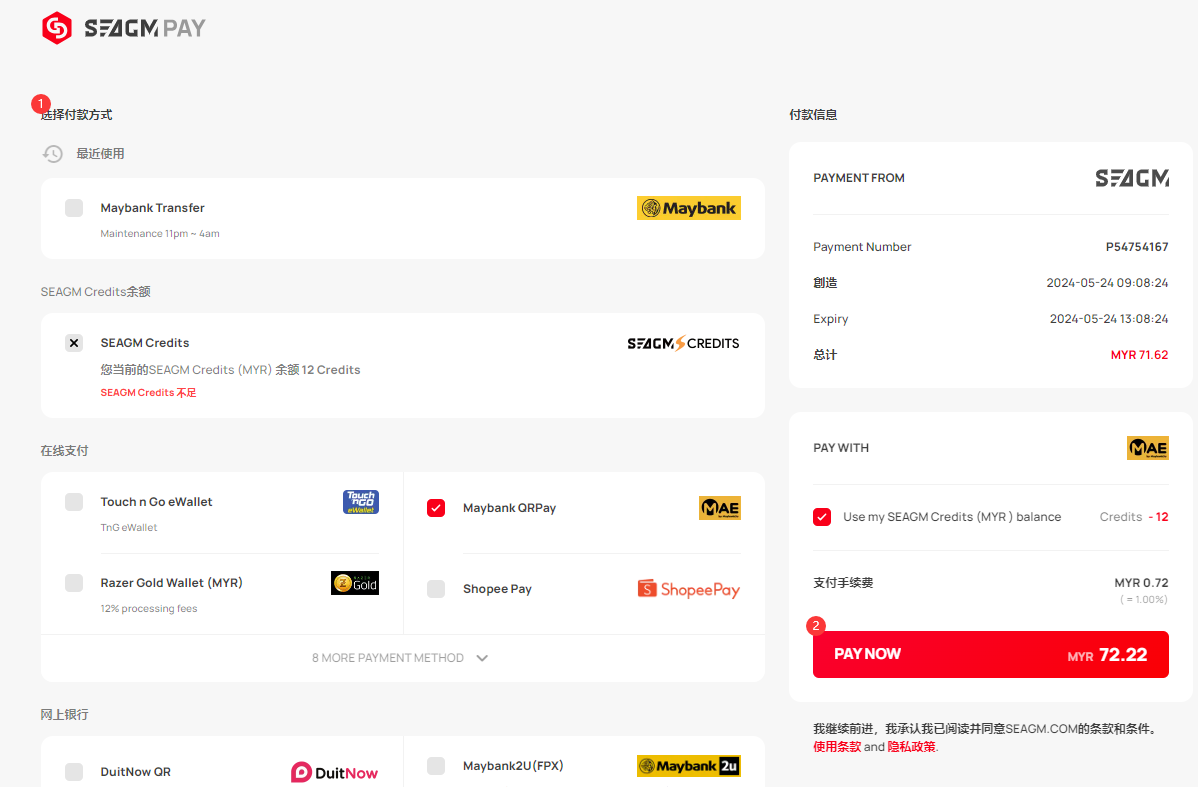Screen dimensions: 1198x787
Task: Click the 最近使用 recently used label
Action: pyautogui.click(x=100, y=154)
